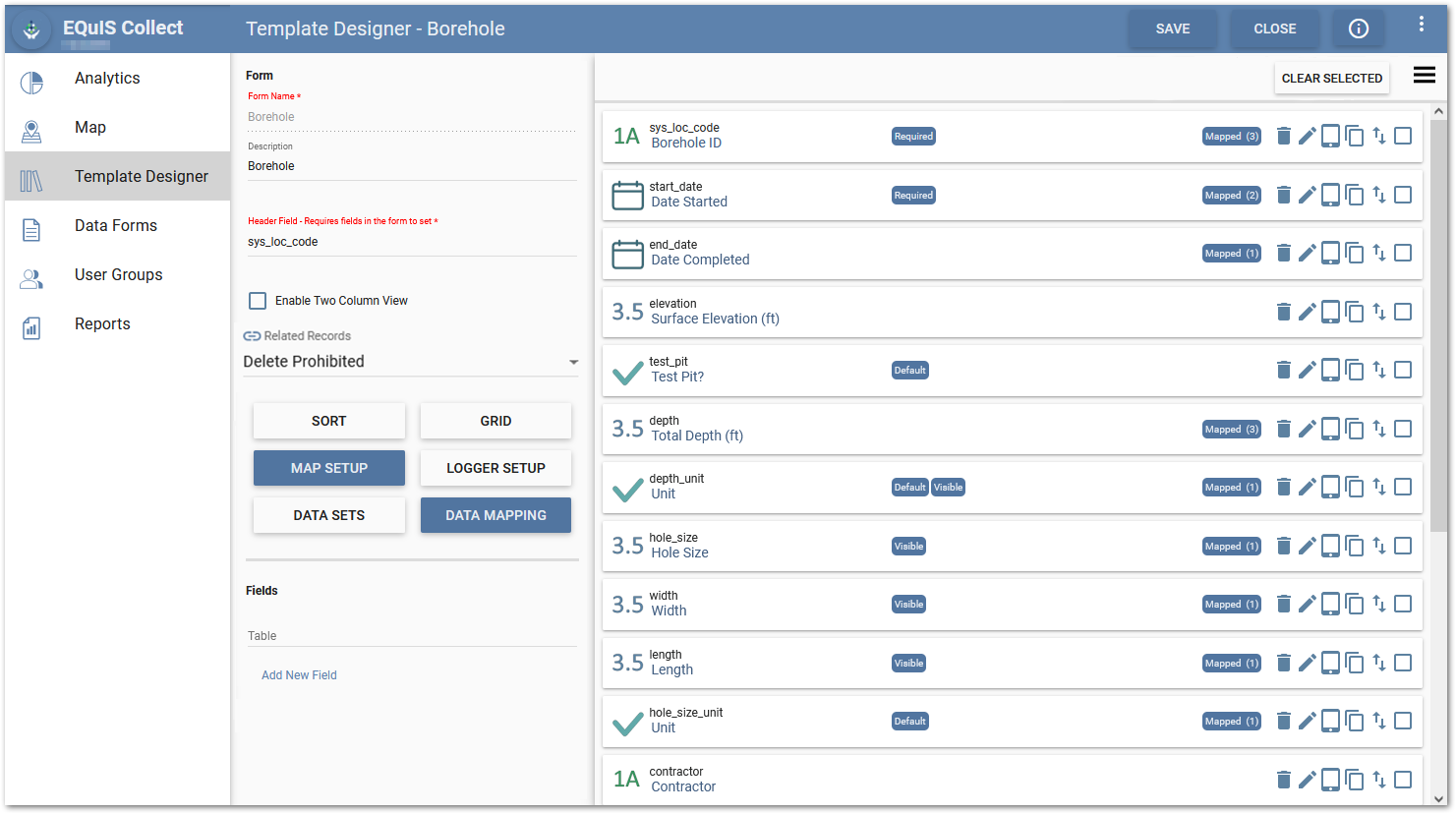Duplicate the elevation Surface Elevation field

click(x=1355, y=312)
